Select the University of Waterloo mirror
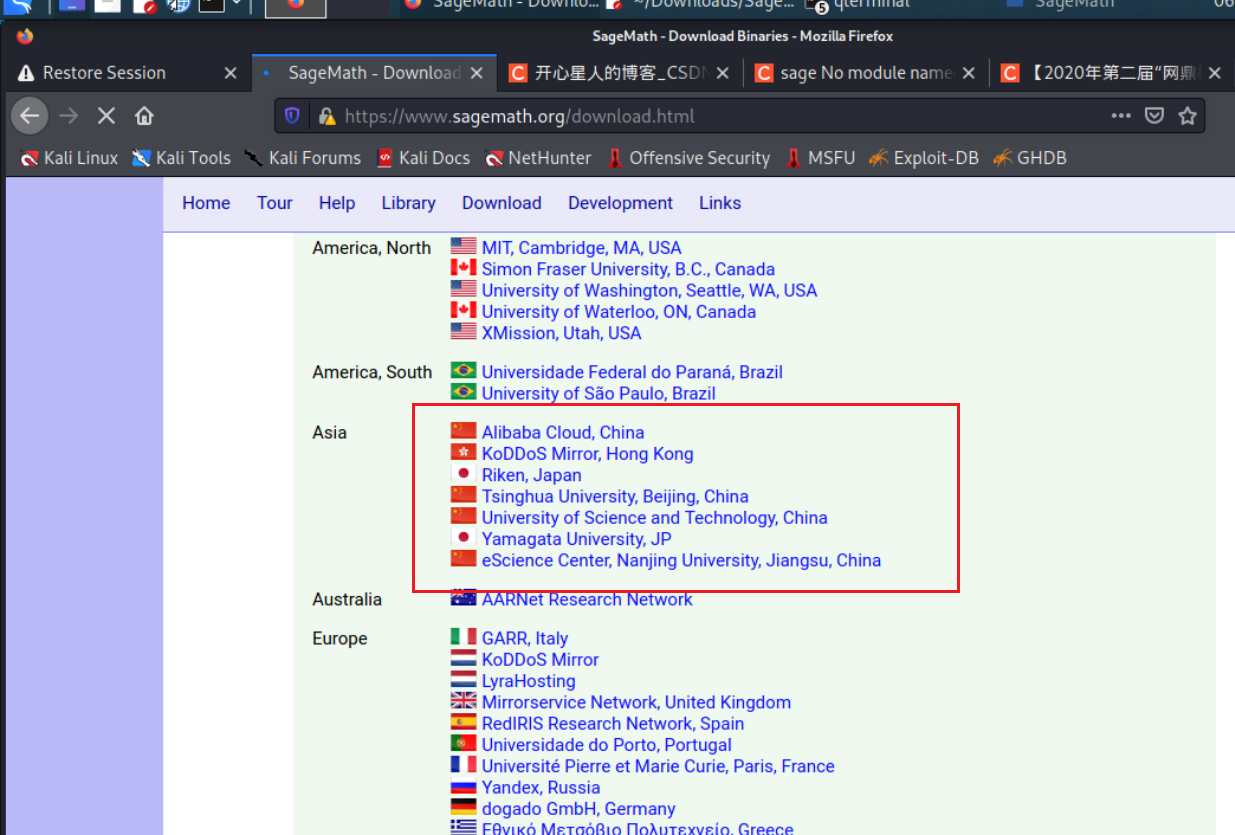This screenshot has width=1235, height=835. click(619, 312)
